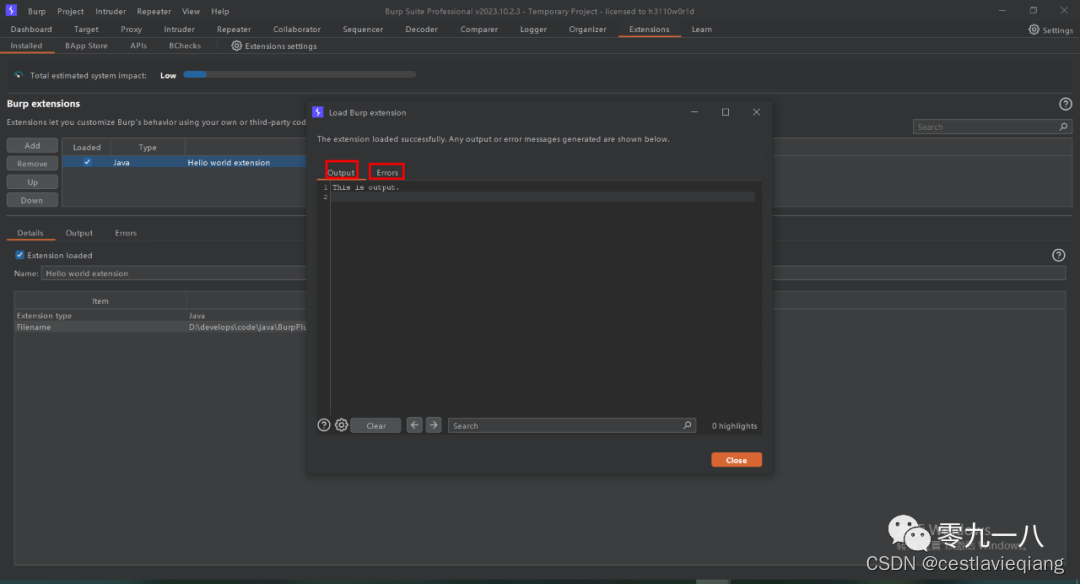This screenshot has width=1080, height=584.
Task: Click the Loaded column header
Action: [87, 147]
